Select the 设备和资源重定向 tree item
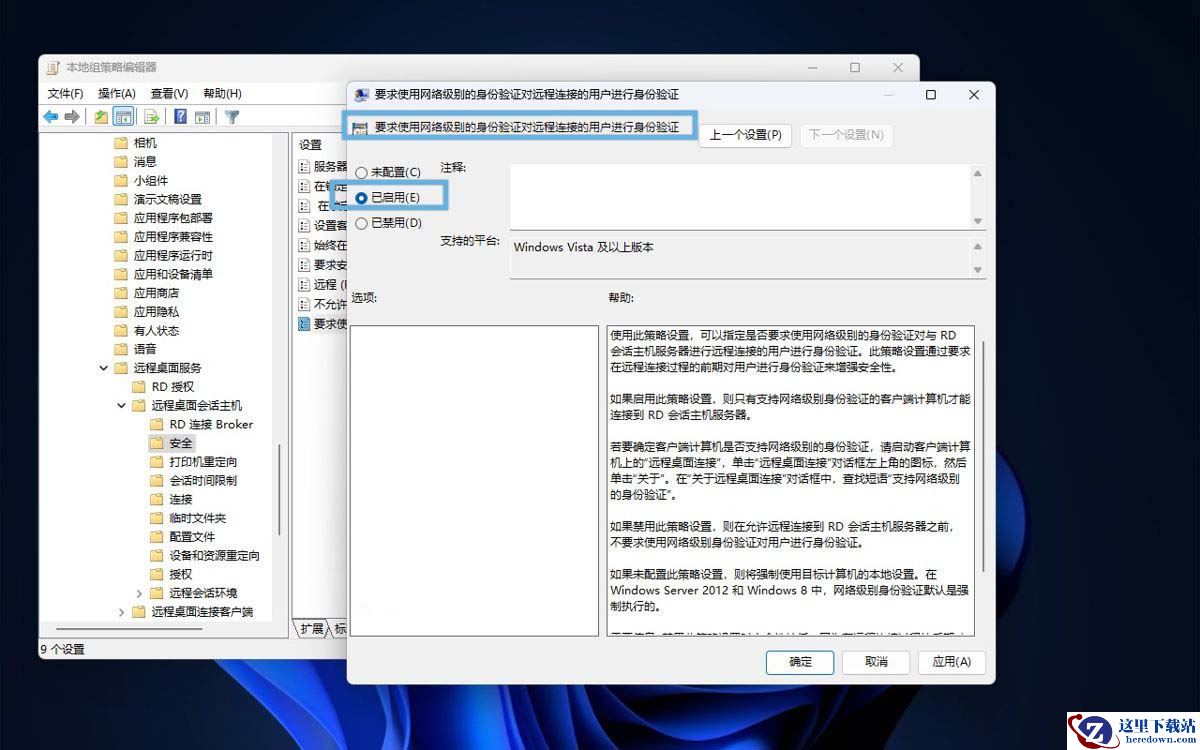 tap(214, 556)
